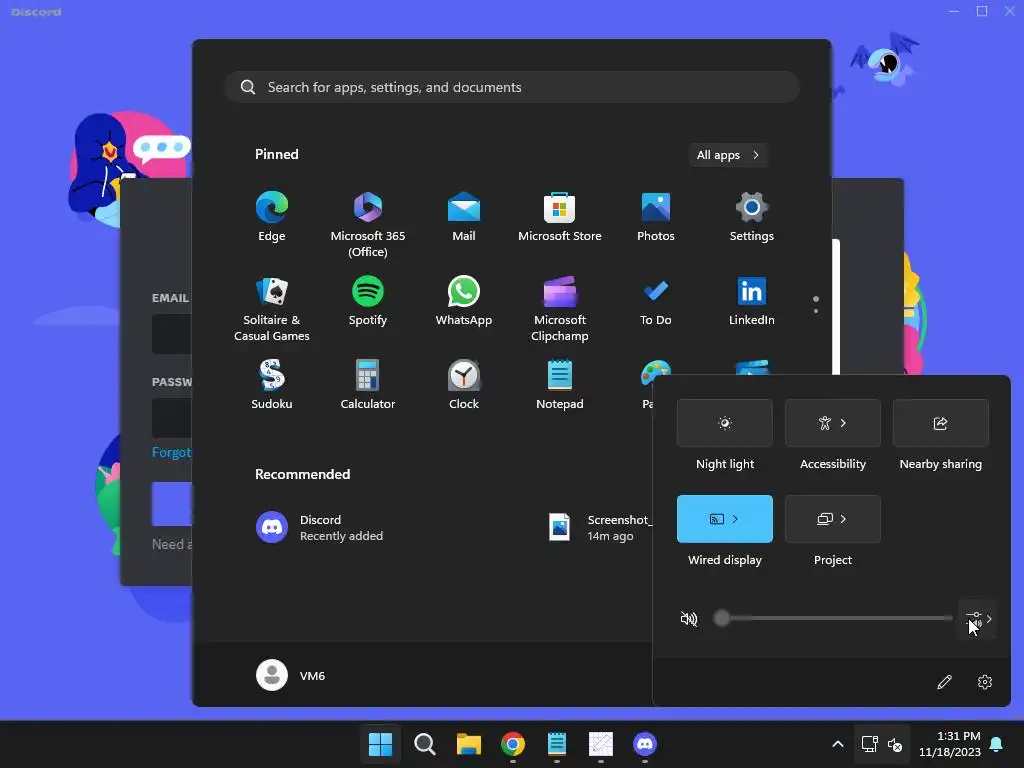Click Forgot password link in Discord

172,452
